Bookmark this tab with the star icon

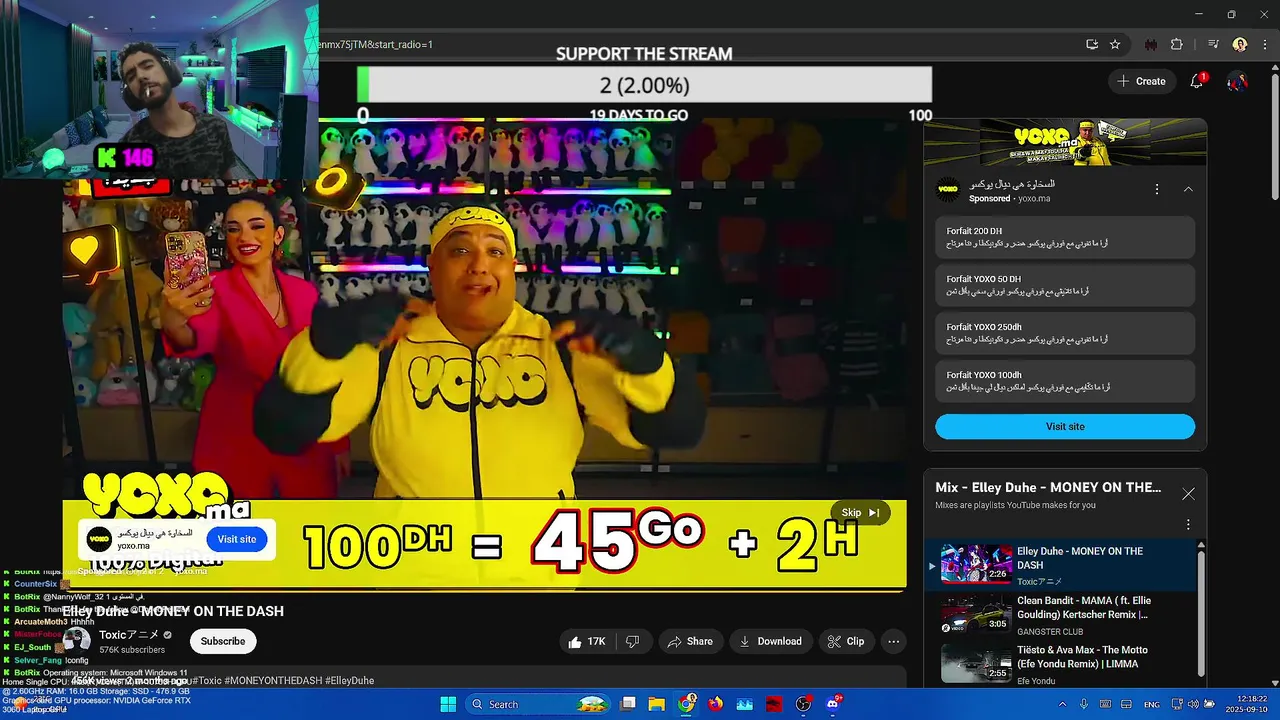1115,44
